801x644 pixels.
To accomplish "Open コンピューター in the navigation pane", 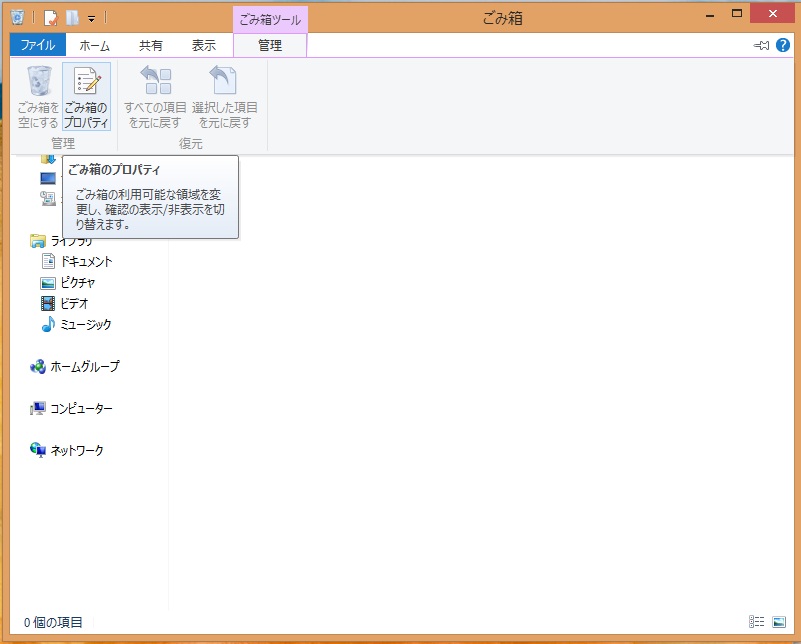I will pyautogui.click(x=81, y=409).
